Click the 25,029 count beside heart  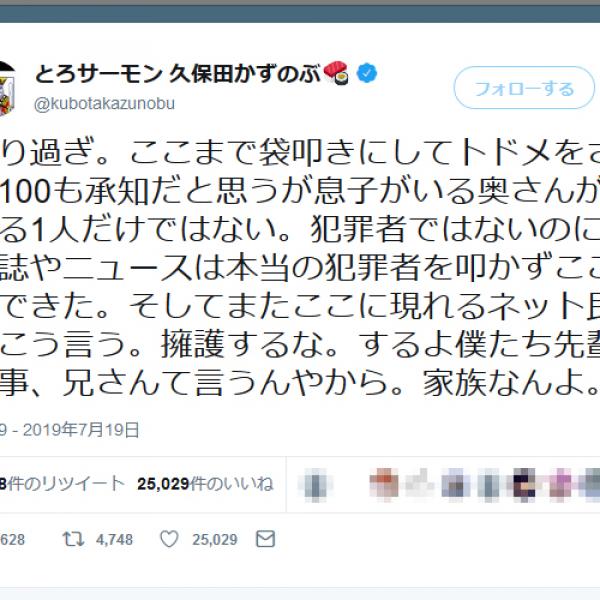point(215,540)
